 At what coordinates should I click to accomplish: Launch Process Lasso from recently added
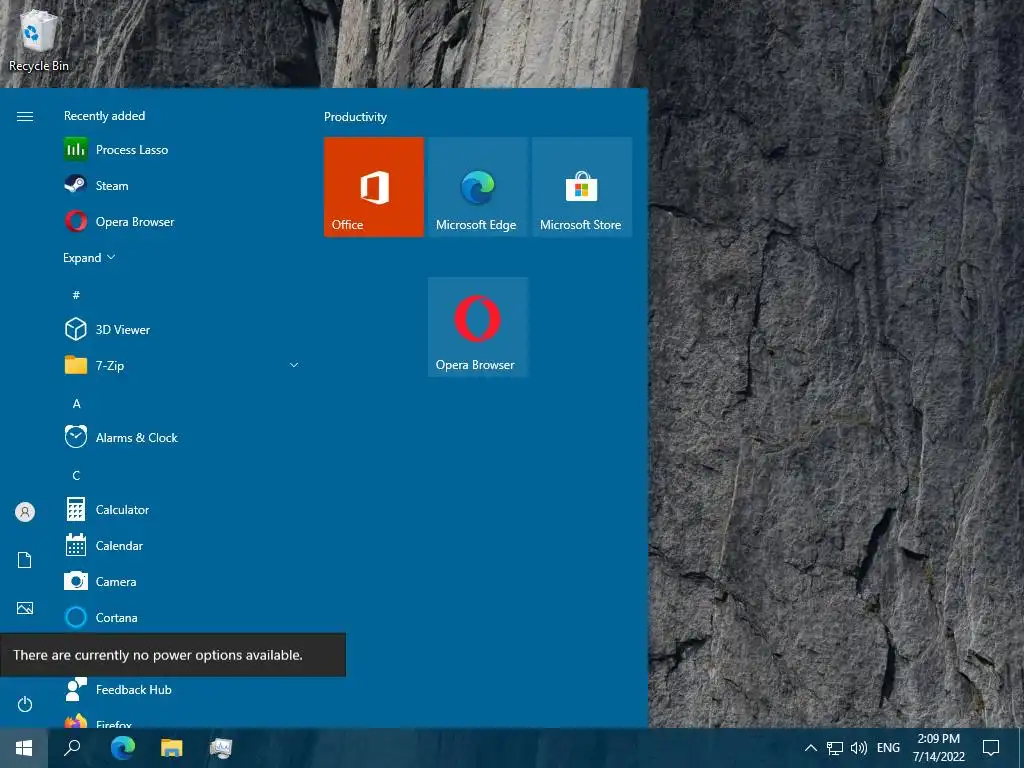[183, 150]
